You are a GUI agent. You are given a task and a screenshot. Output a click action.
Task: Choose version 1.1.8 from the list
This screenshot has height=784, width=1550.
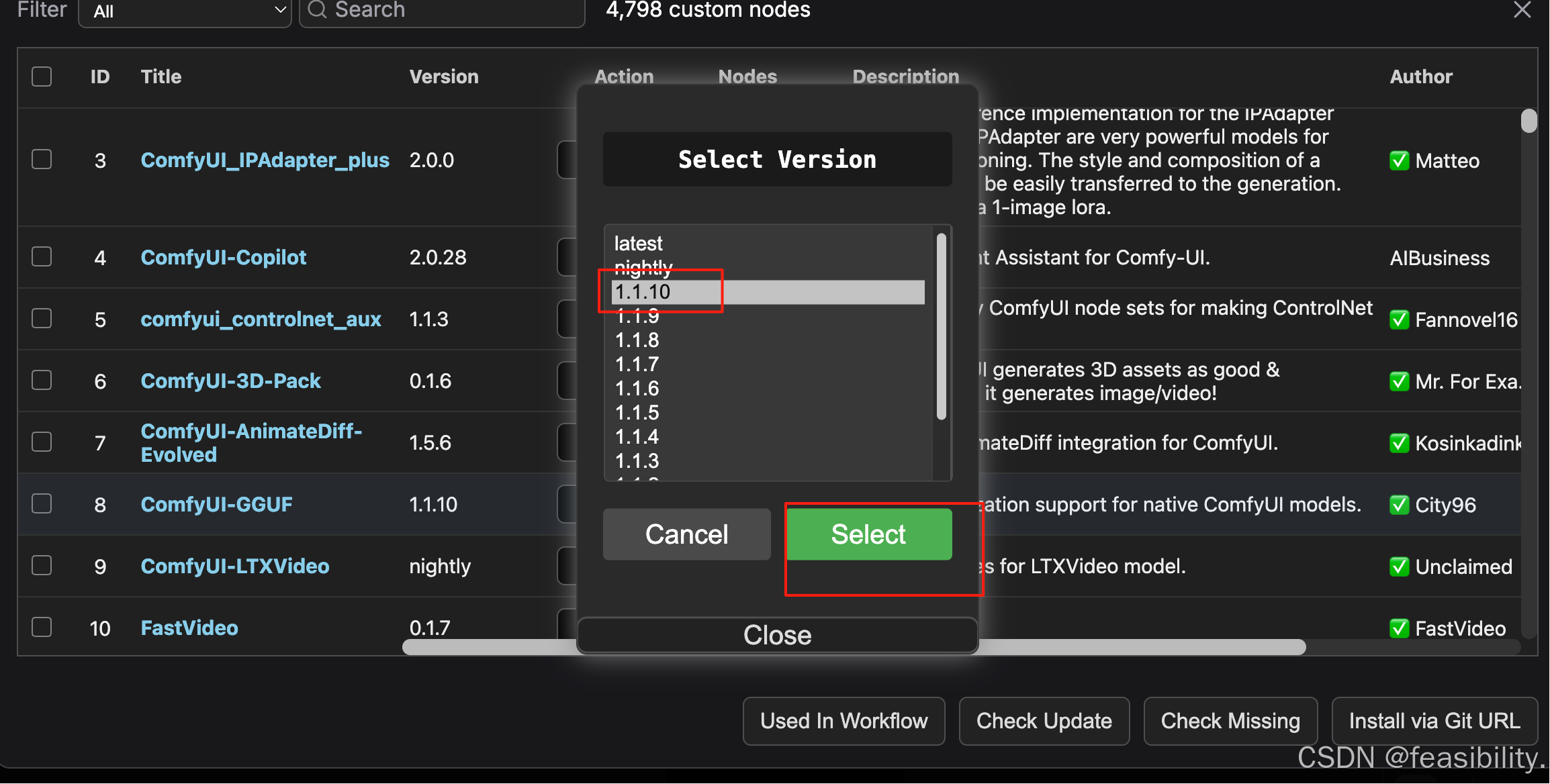(637, 340)
